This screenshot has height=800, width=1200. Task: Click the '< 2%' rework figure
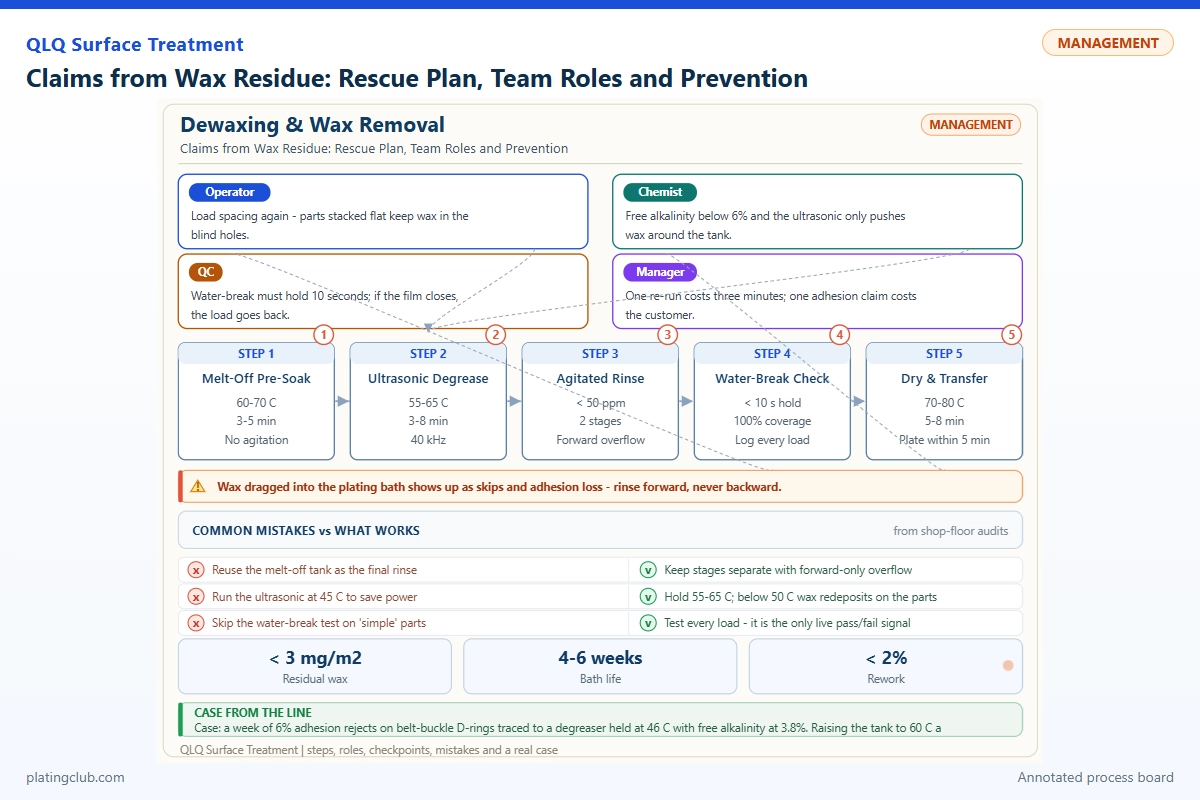coord(886,658)
